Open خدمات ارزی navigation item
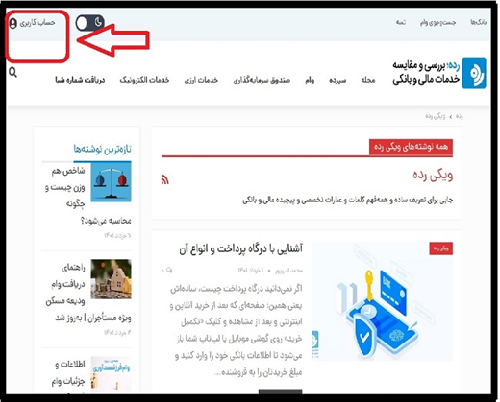This screenshot has height=402, width=500. tap(201, 80)
